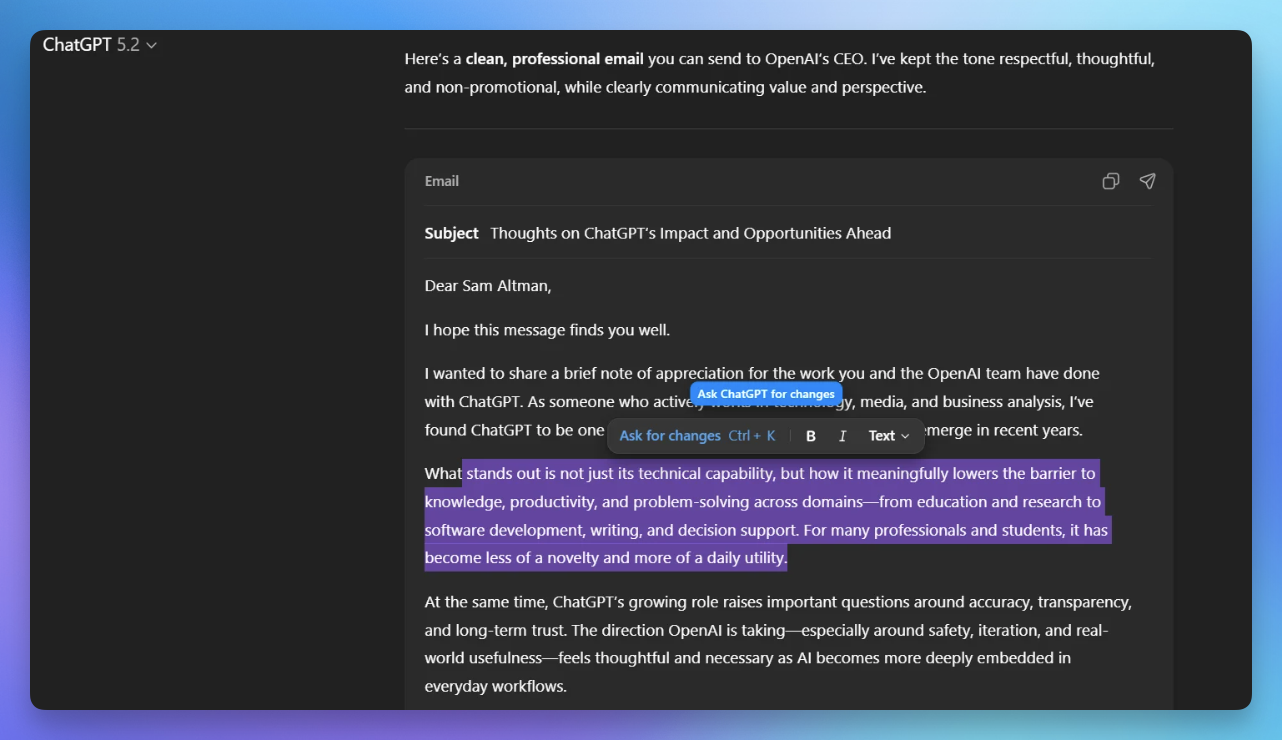Screen dimensions: 1282x740
Task: Apply italic formatting to selected text
Action: pos(842,436)
